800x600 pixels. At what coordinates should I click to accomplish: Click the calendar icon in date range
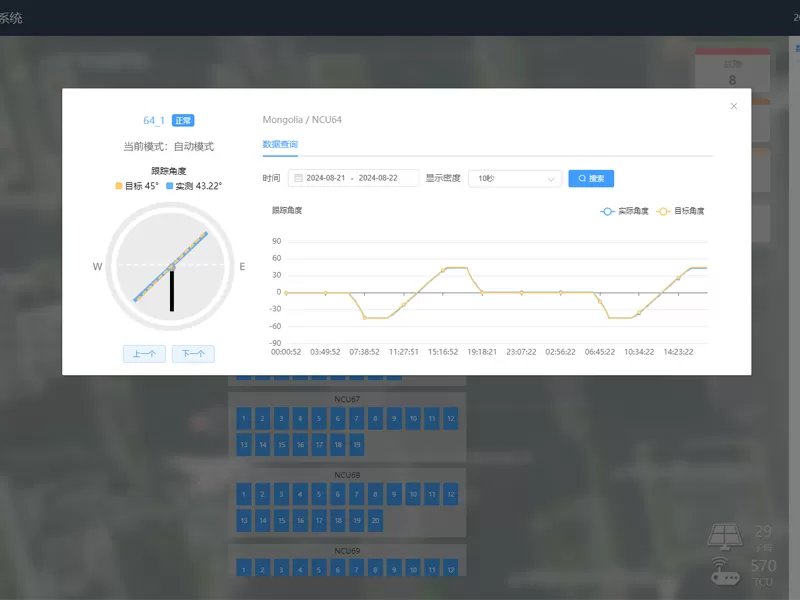298,179
